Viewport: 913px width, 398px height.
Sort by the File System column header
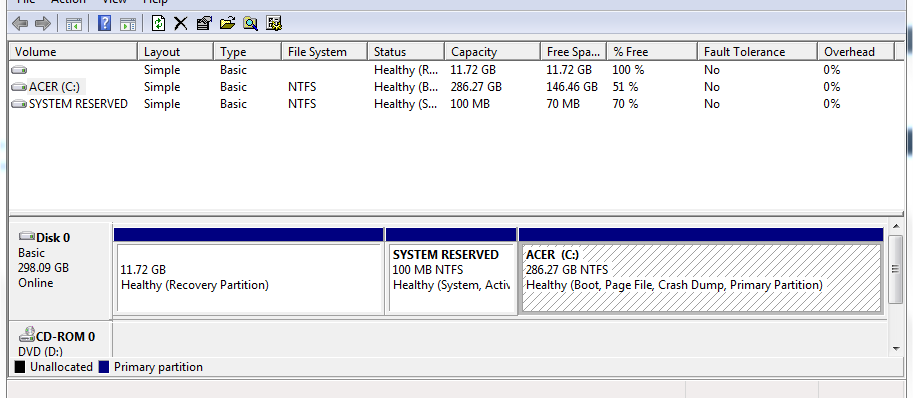click(324, 52)
